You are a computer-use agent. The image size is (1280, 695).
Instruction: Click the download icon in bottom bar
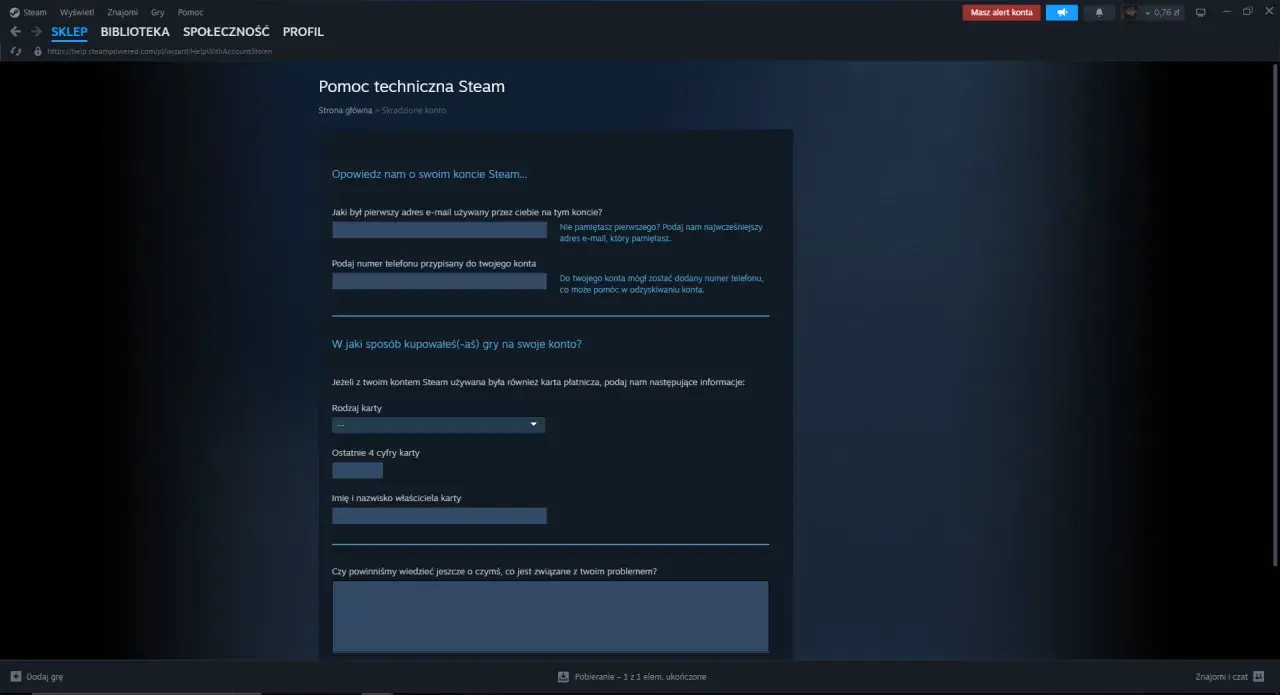click(x=563, y=677)
